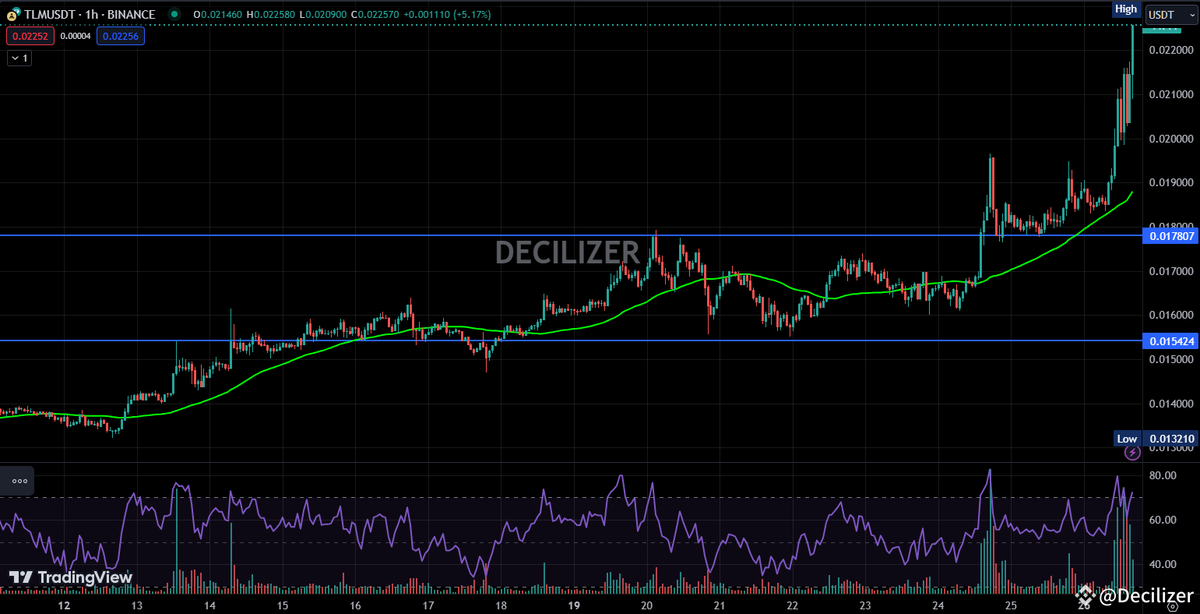Click date 24 on the time axis
1200x614 pixels.
point(938,605)
